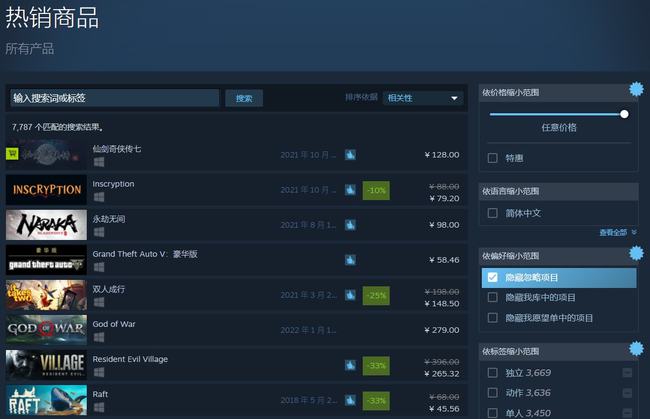Click the review thumbs-up icon for 永劫无间

point(350,225)
